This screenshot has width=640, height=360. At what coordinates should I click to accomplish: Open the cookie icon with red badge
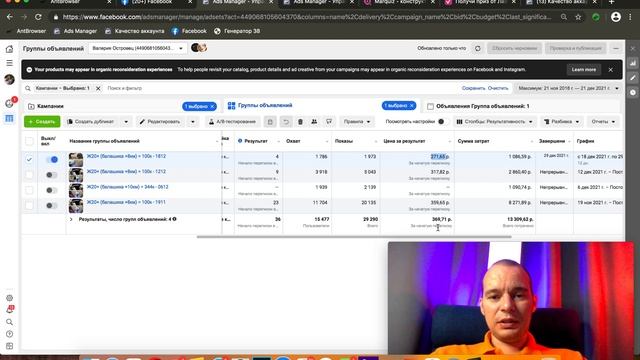click(9, 103)
